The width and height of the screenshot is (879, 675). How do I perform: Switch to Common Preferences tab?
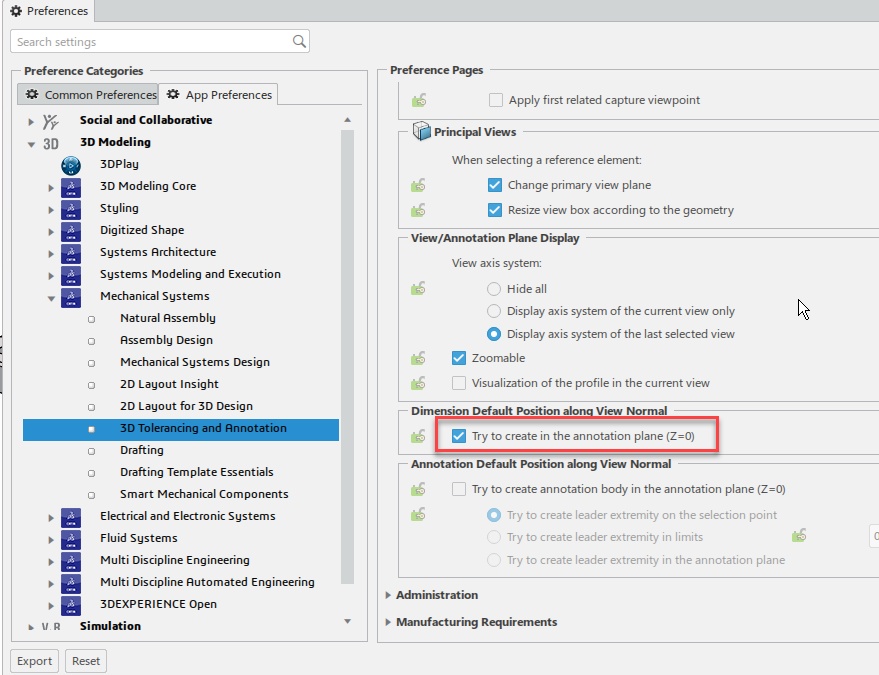(x=90, y=95)
